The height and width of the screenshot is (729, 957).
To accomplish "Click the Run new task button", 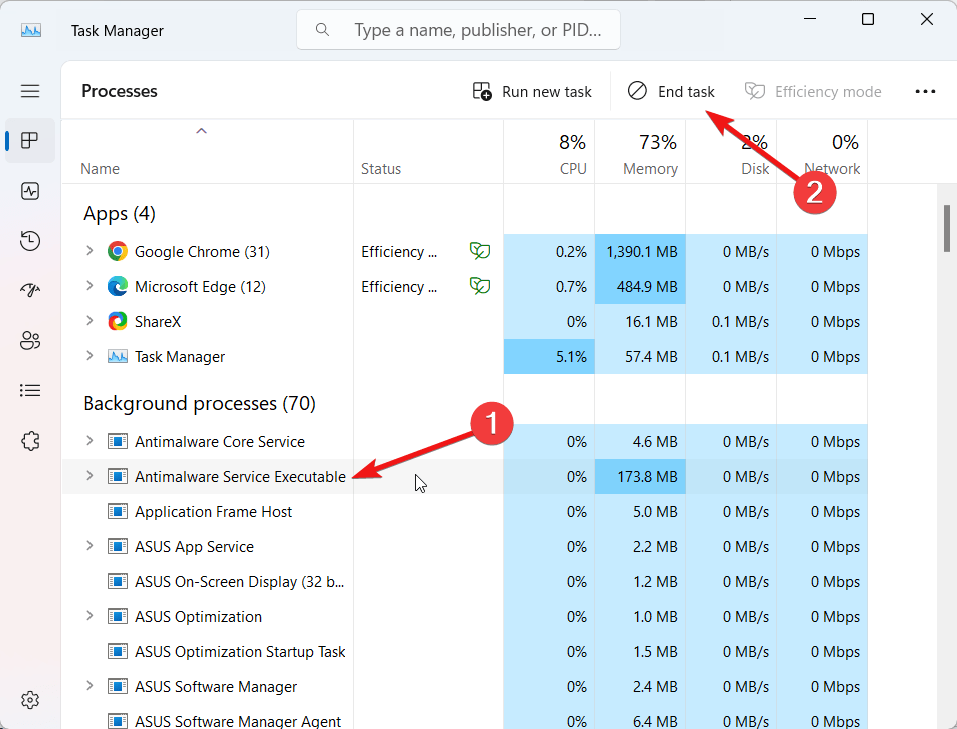I will 532,92.
